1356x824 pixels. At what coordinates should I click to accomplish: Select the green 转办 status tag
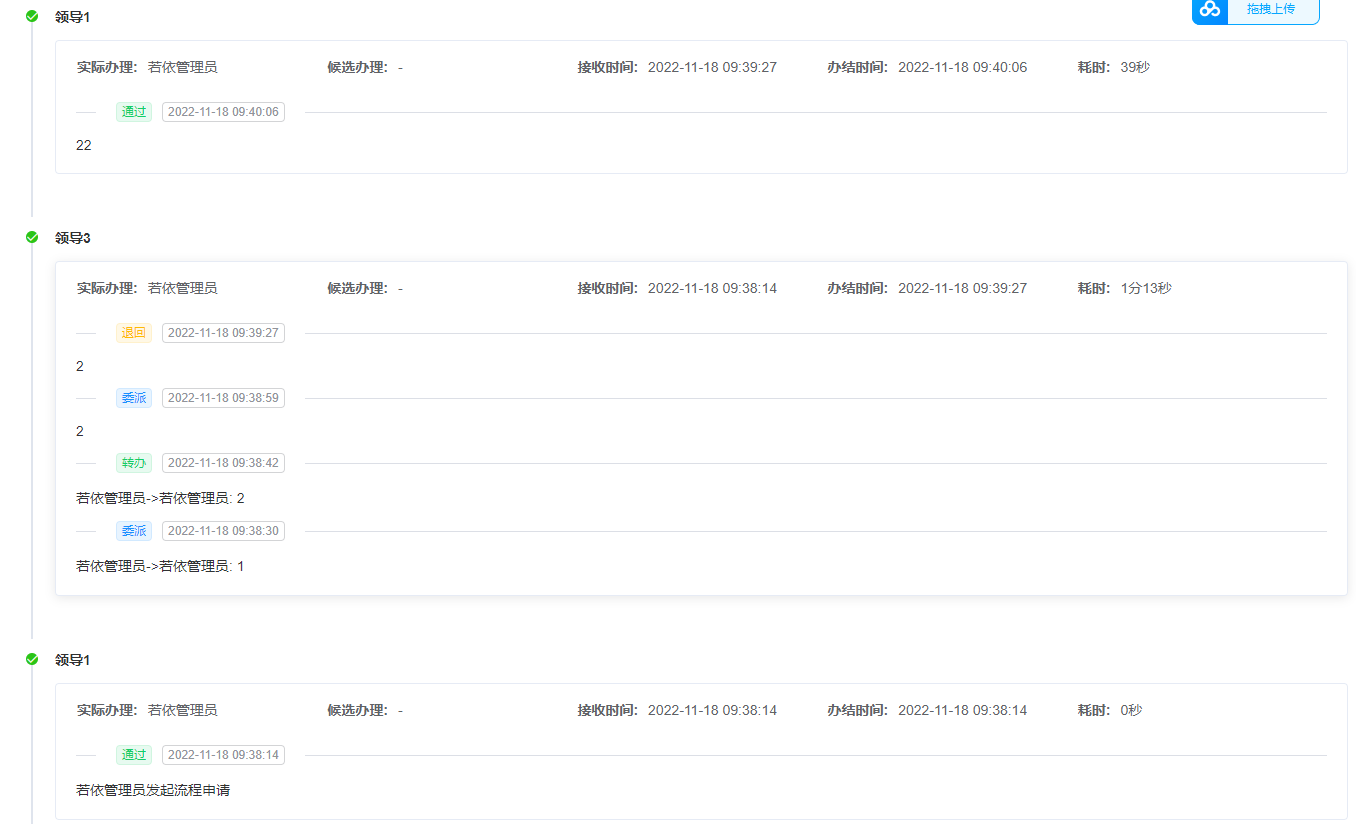pyautogui.click(x=134, y=463)
